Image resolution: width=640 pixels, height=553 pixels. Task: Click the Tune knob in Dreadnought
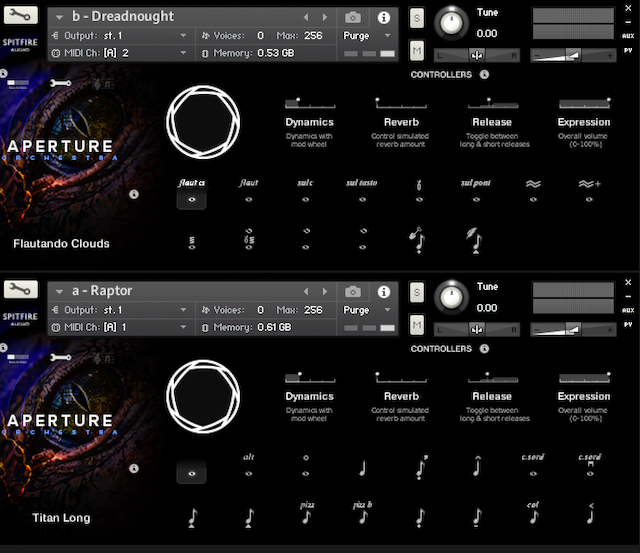coord(451,23)
